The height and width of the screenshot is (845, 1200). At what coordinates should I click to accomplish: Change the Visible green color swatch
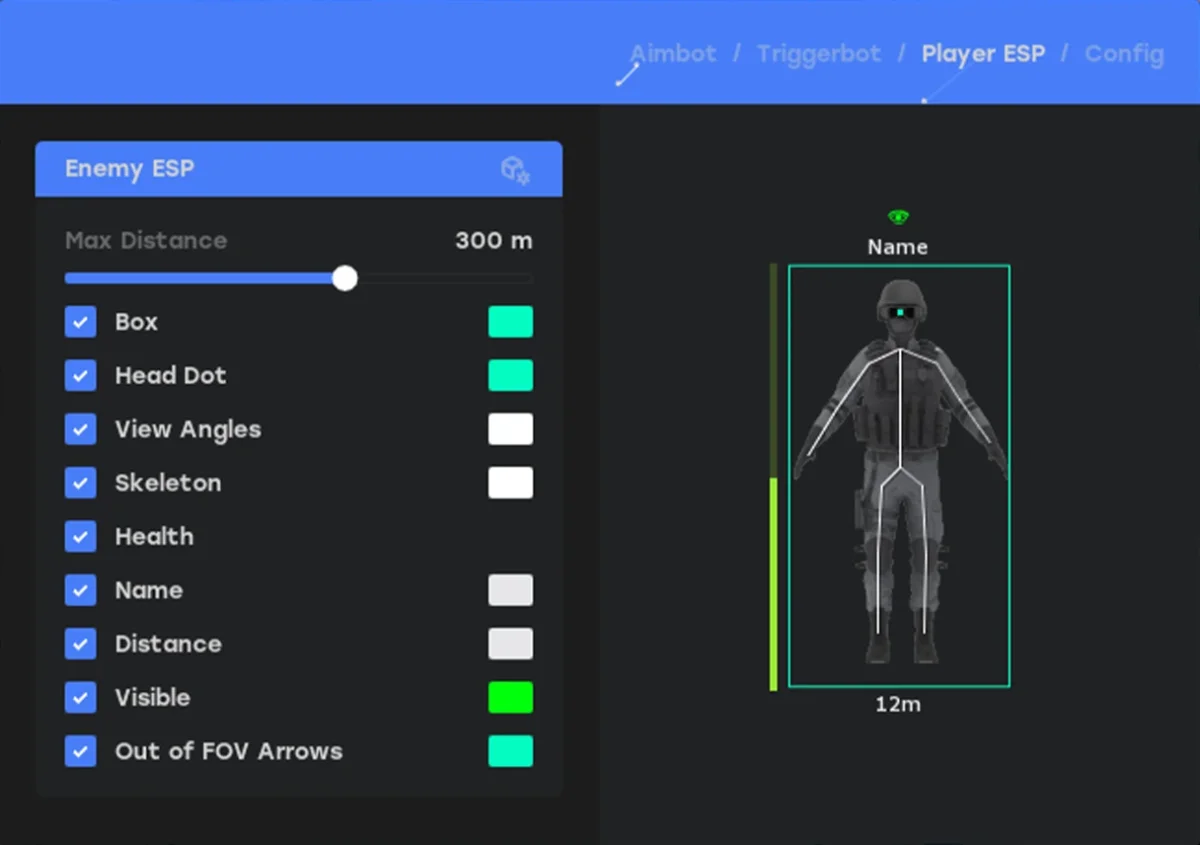[510, 698]
